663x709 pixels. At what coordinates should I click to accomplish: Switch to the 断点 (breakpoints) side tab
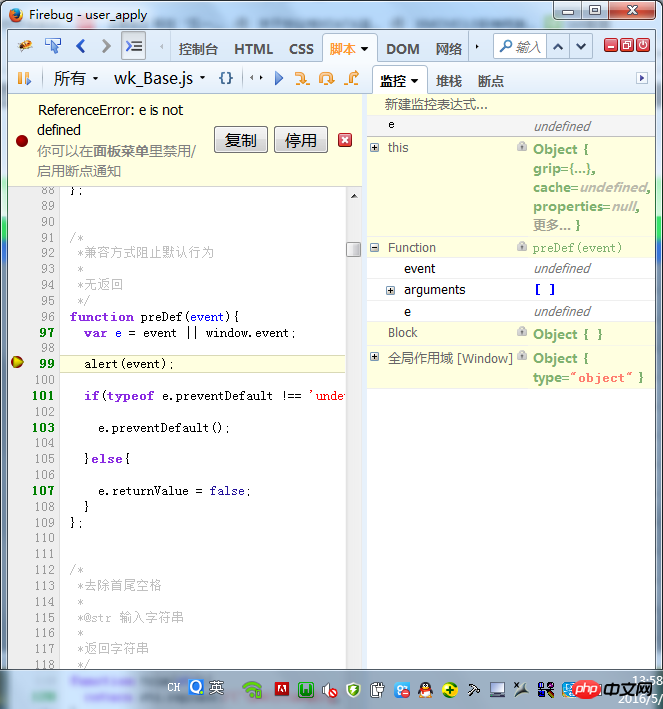[491, 81]
